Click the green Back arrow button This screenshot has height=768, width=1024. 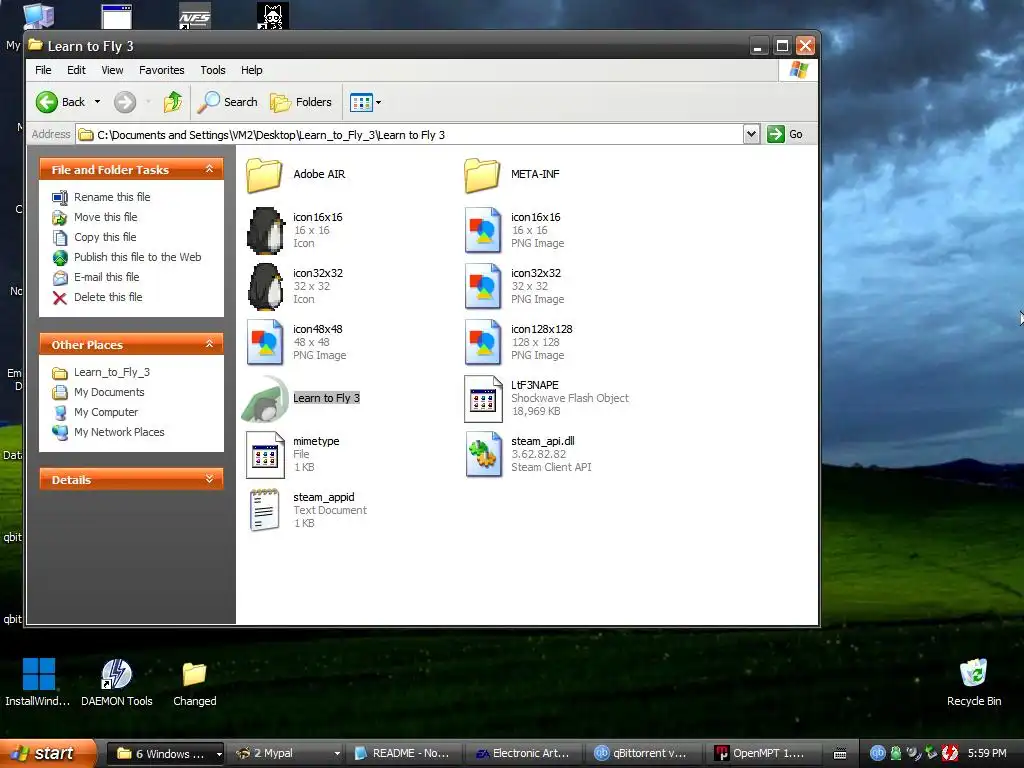coord(47,102)
